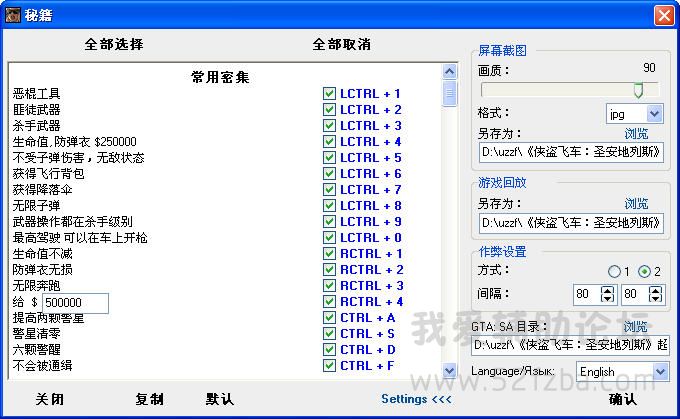Click the 匪徒武器 cheat row
This screenshot has height=419, width=680.
(36, 110)
